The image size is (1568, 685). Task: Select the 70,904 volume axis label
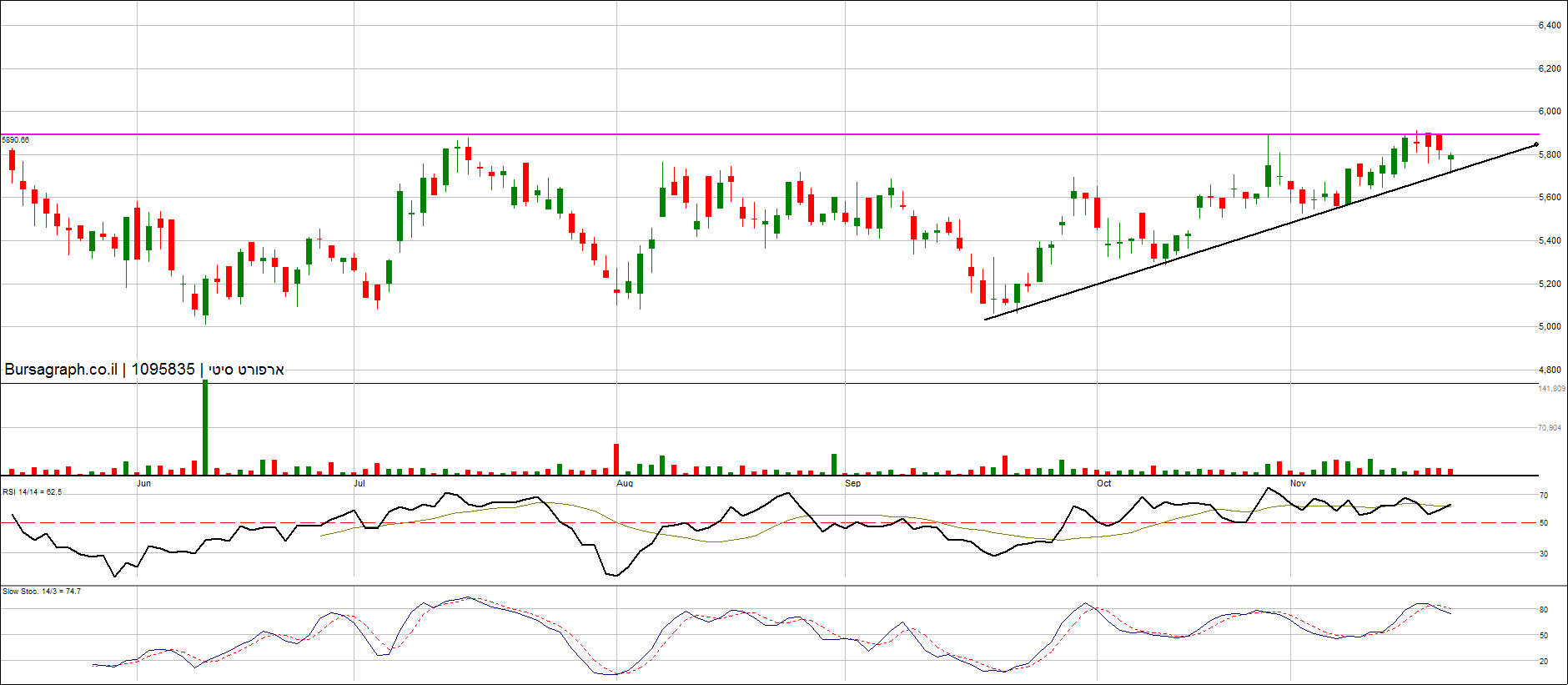tap(1550, 428)
